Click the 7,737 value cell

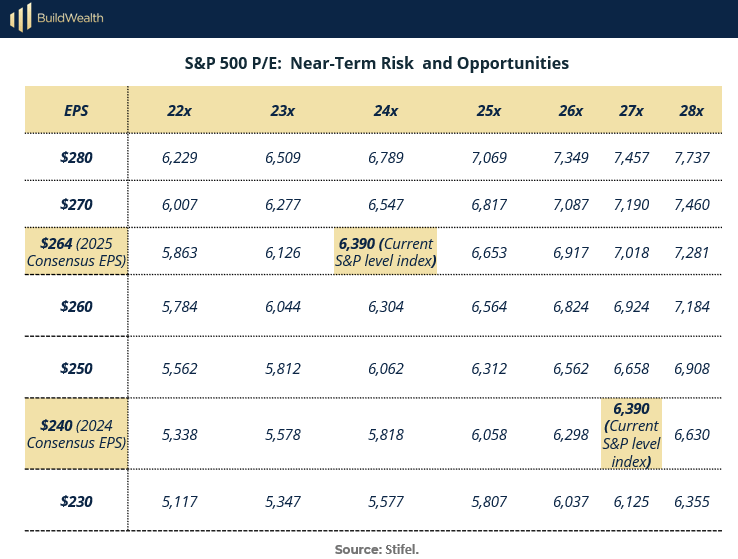pos(691,157)
